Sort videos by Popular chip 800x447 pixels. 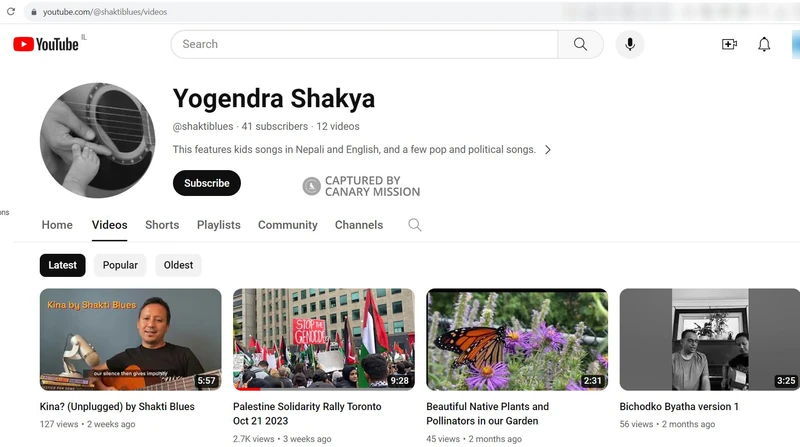click(x=120, y=265)
